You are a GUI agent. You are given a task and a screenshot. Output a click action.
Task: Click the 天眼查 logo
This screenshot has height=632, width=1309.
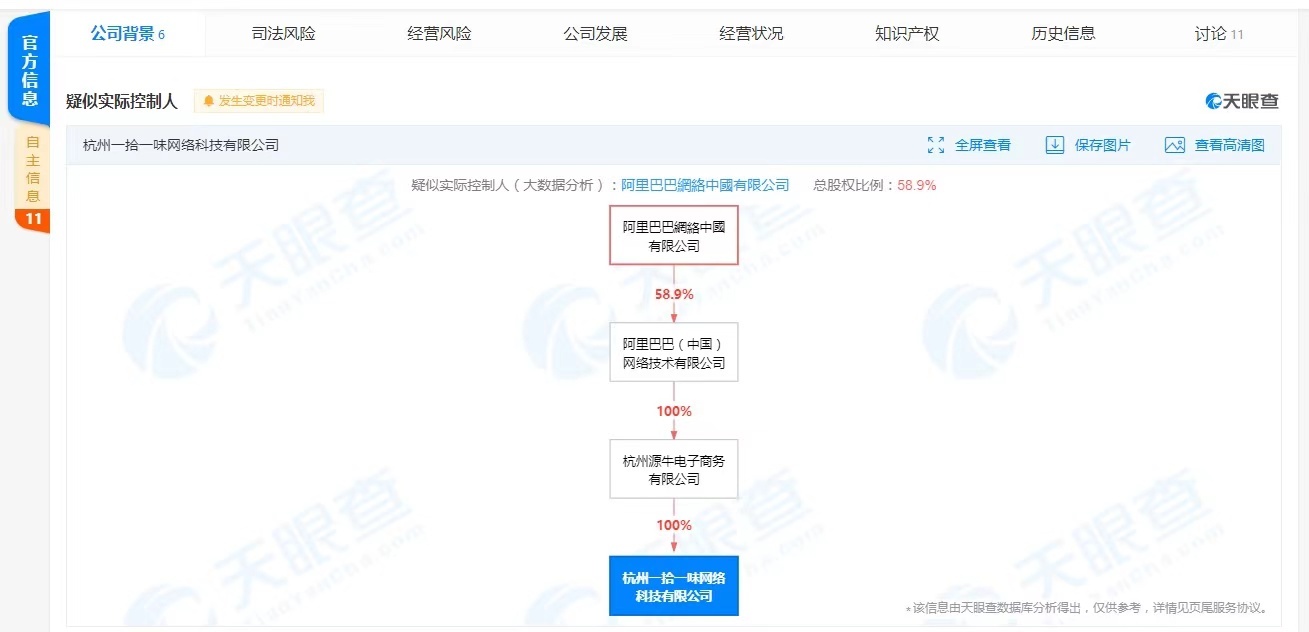click(1242, 101)
